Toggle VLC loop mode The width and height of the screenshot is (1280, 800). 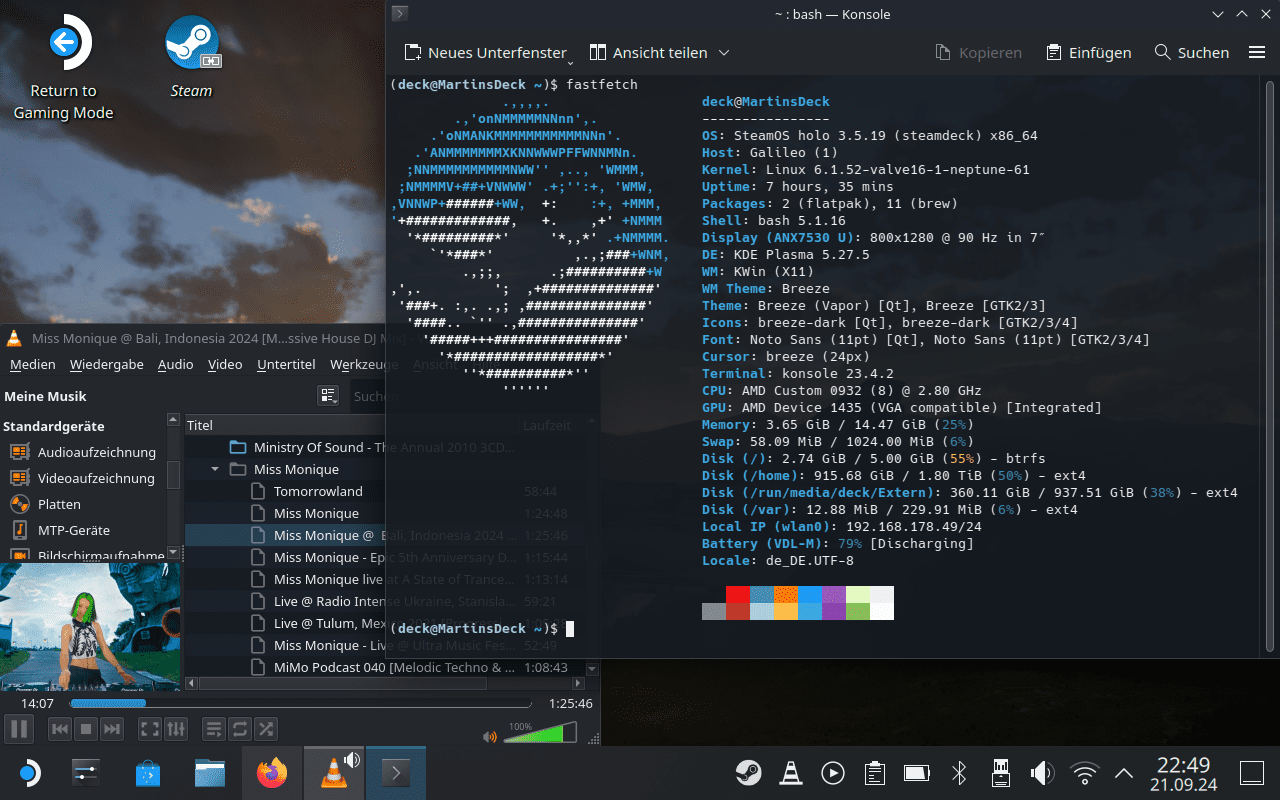click(x=239, y=729)
